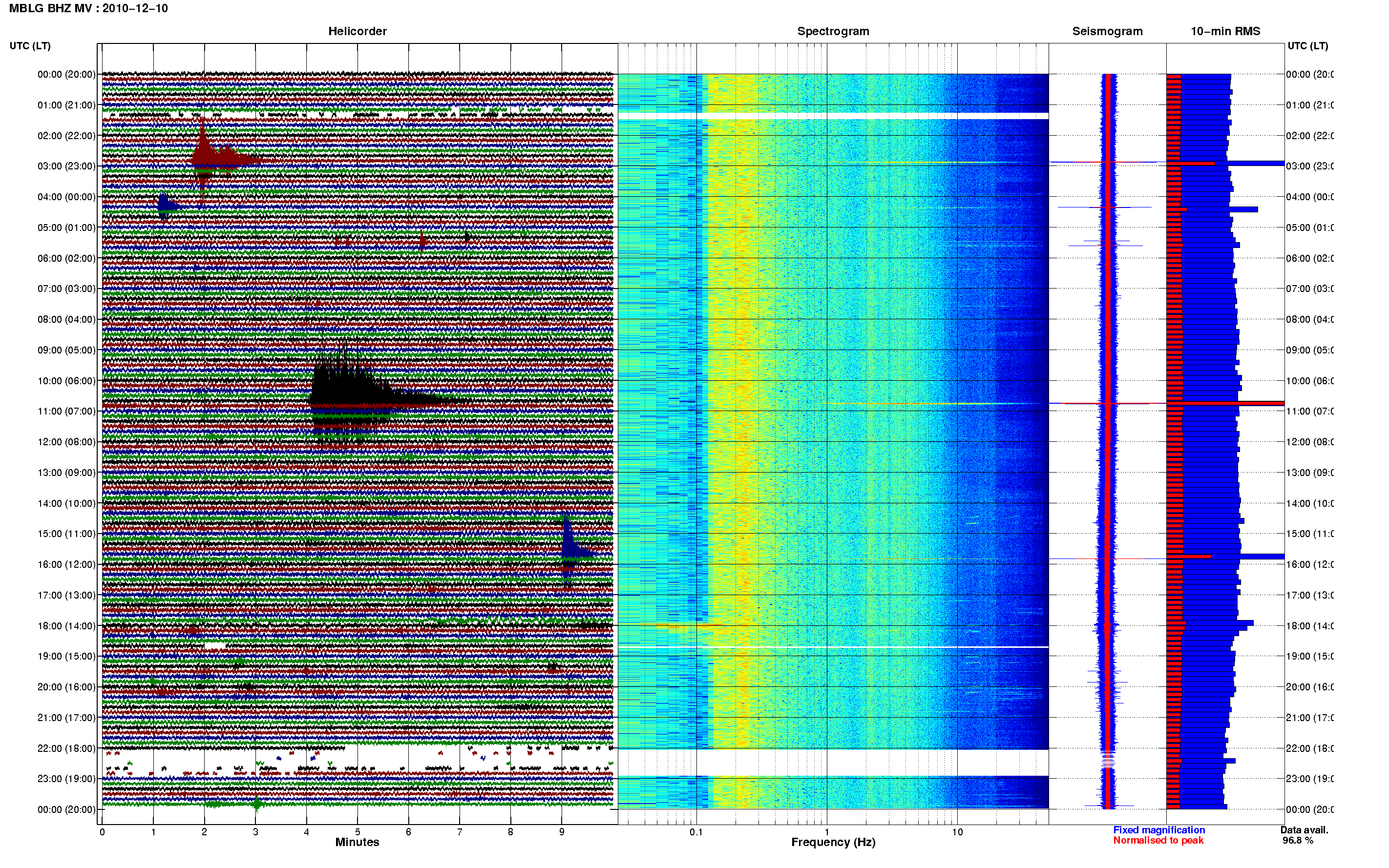Screen dimensions: 1389x868
Task: Click the right-axis time label '12:00 (08:0'
Action: (x=1310, y=442)
